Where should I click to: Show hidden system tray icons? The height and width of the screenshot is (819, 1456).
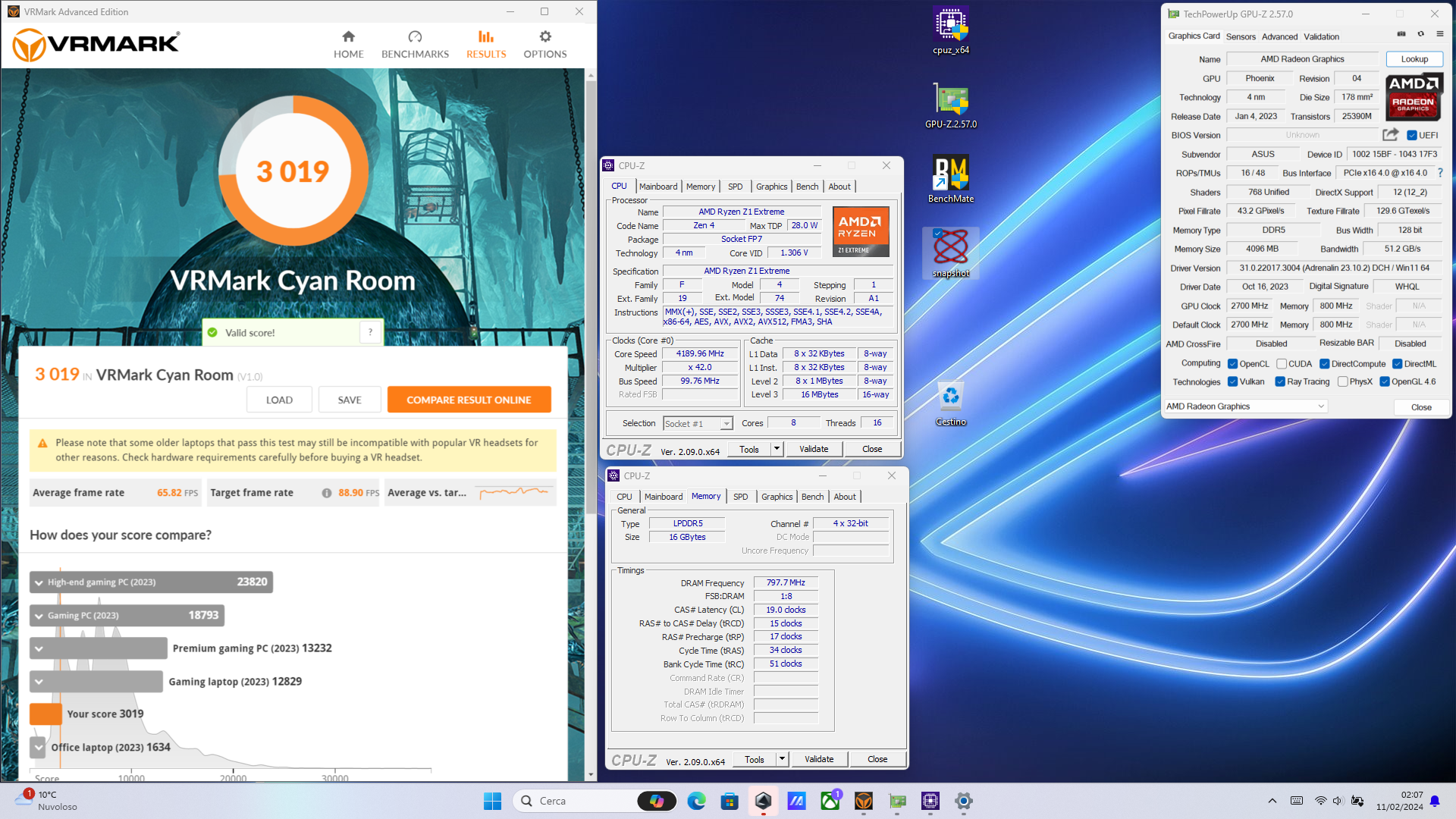coord(1272,801)
